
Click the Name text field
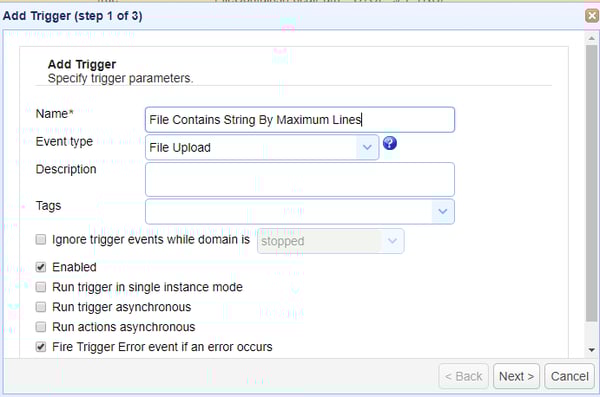click(300, 120)
